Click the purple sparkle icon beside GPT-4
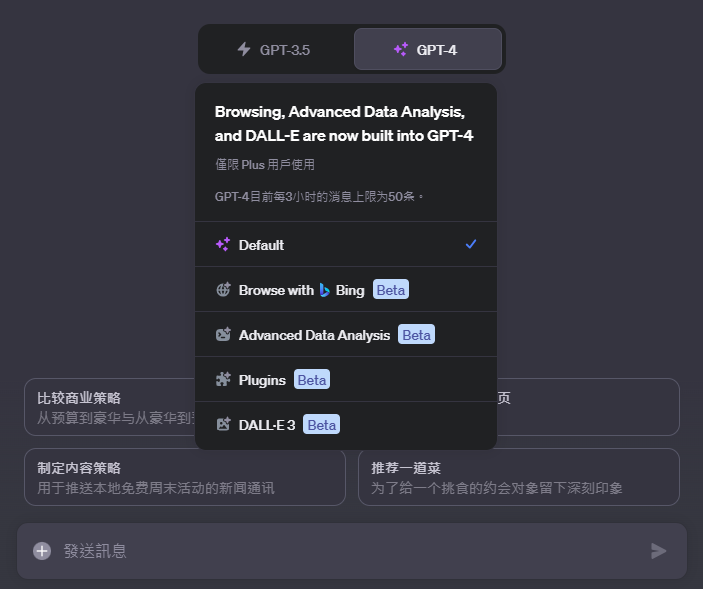Screen dimensions: 703x589 [x=401, y=49]
